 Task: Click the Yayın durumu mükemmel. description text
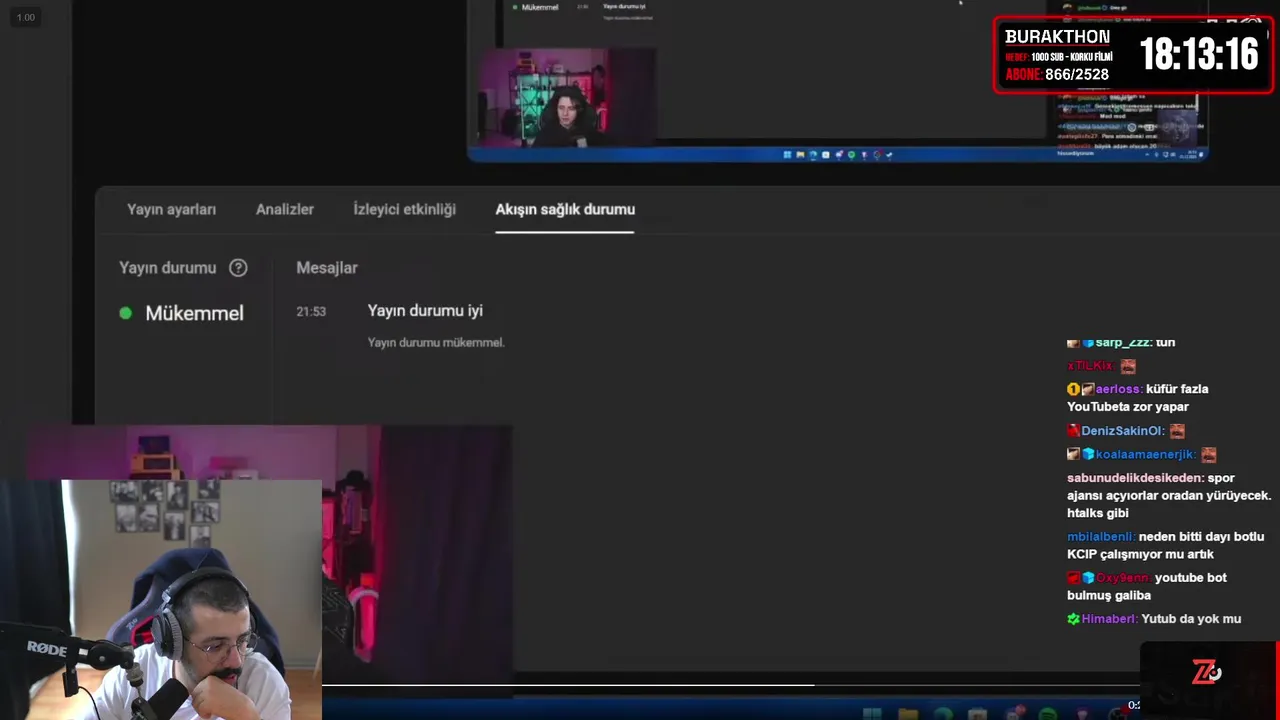coord(436,342)
